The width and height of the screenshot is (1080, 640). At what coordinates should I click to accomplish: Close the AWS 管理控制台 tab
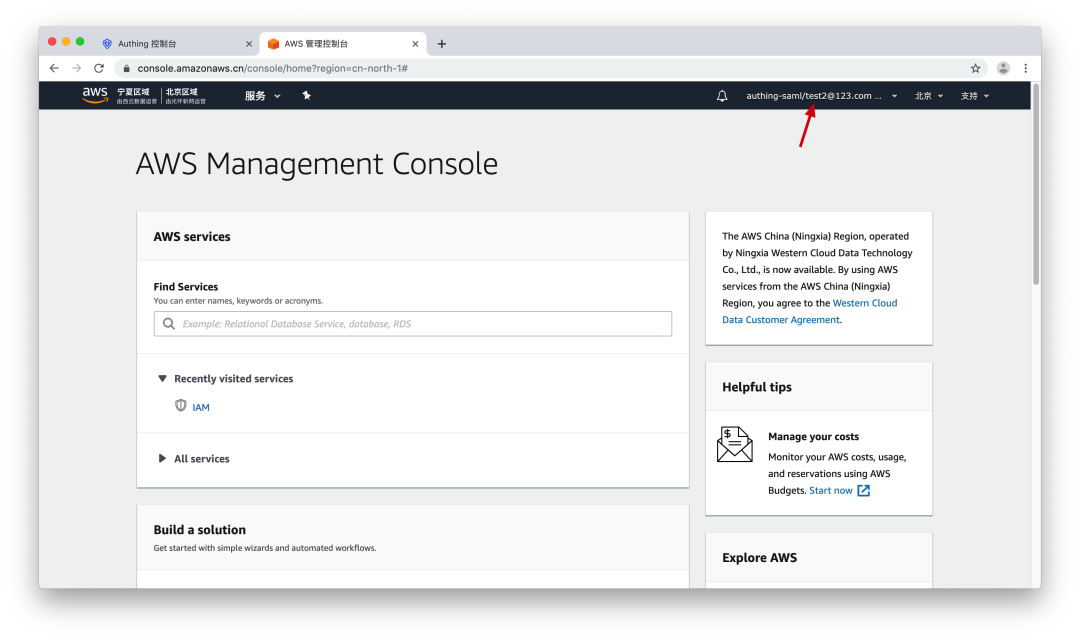tap(415, 44)
